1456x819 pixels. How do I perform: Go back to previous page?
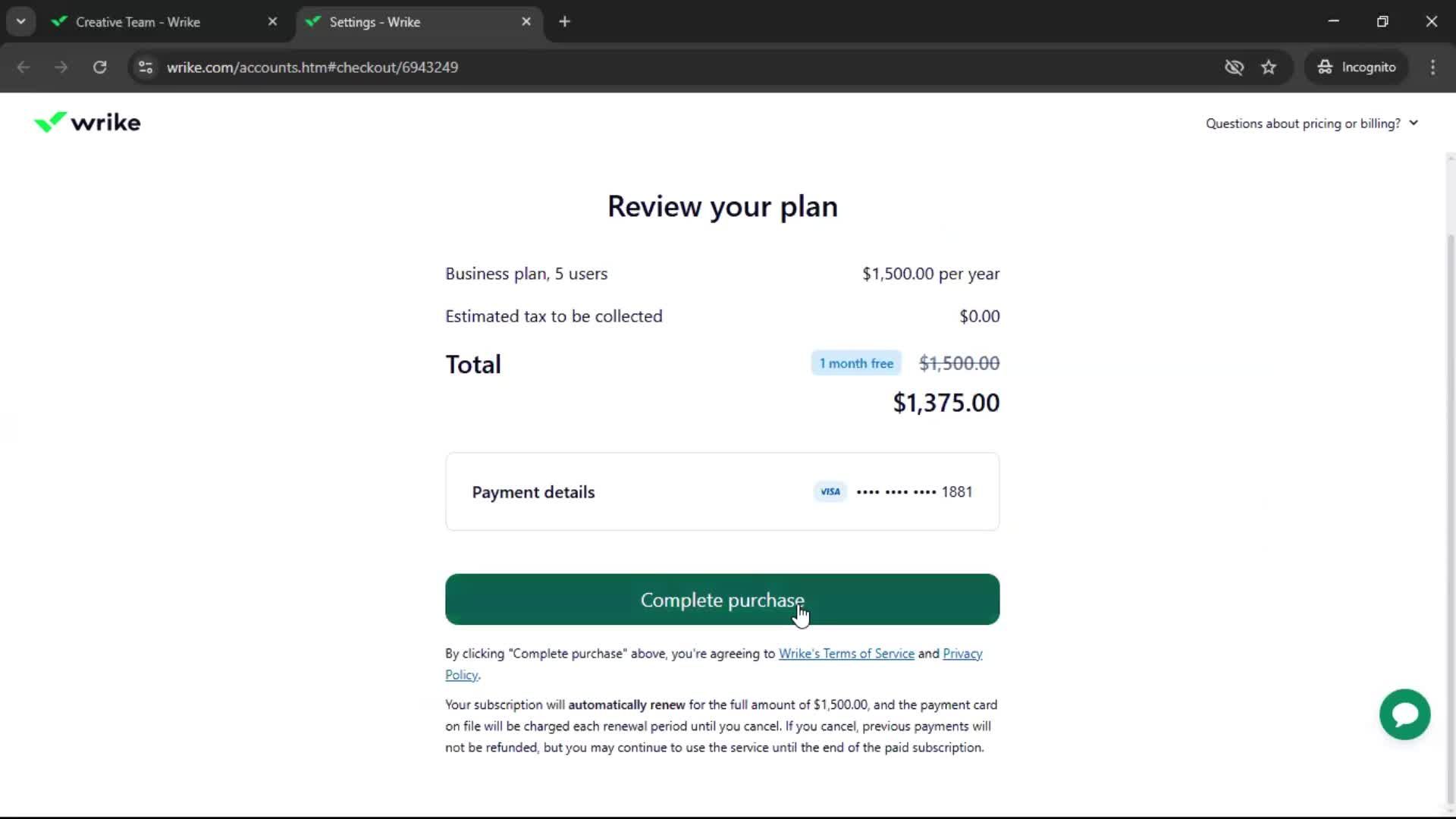tap(24, 67)
